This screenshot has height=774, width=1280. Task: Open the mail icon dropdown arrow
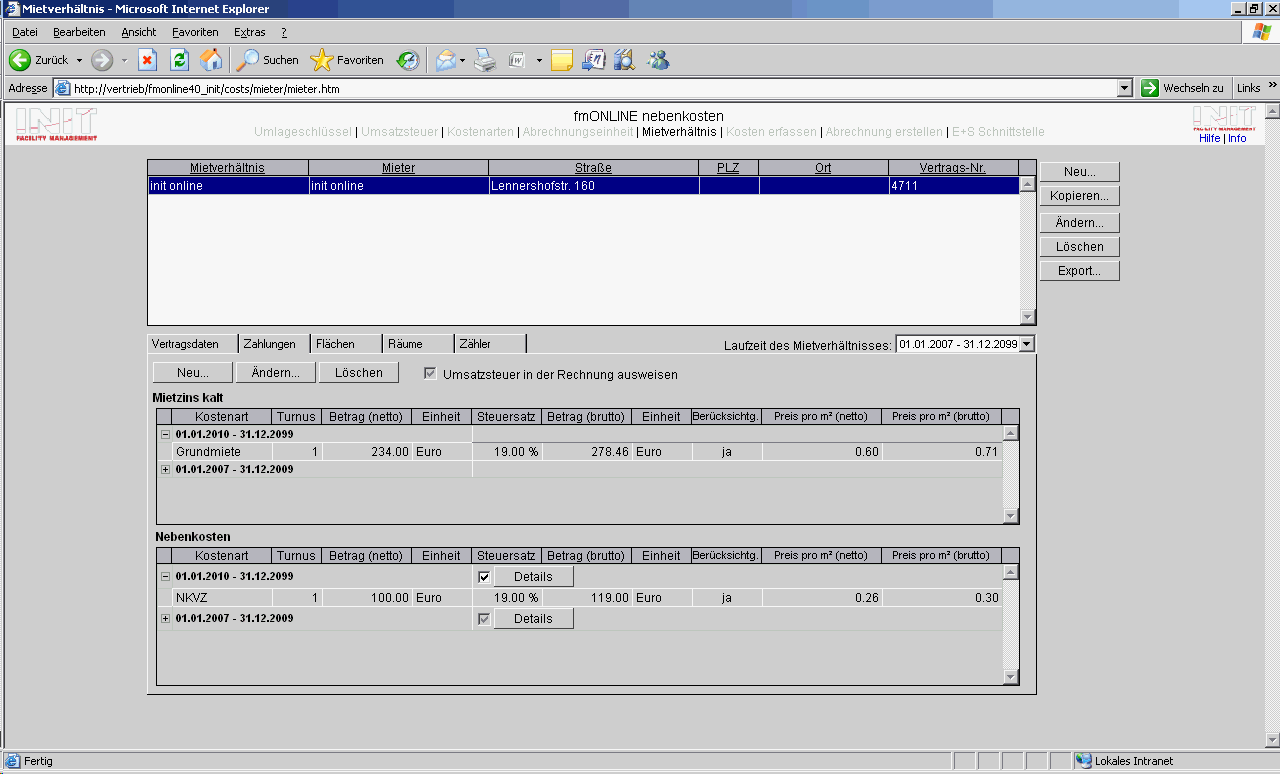point(463,60)
